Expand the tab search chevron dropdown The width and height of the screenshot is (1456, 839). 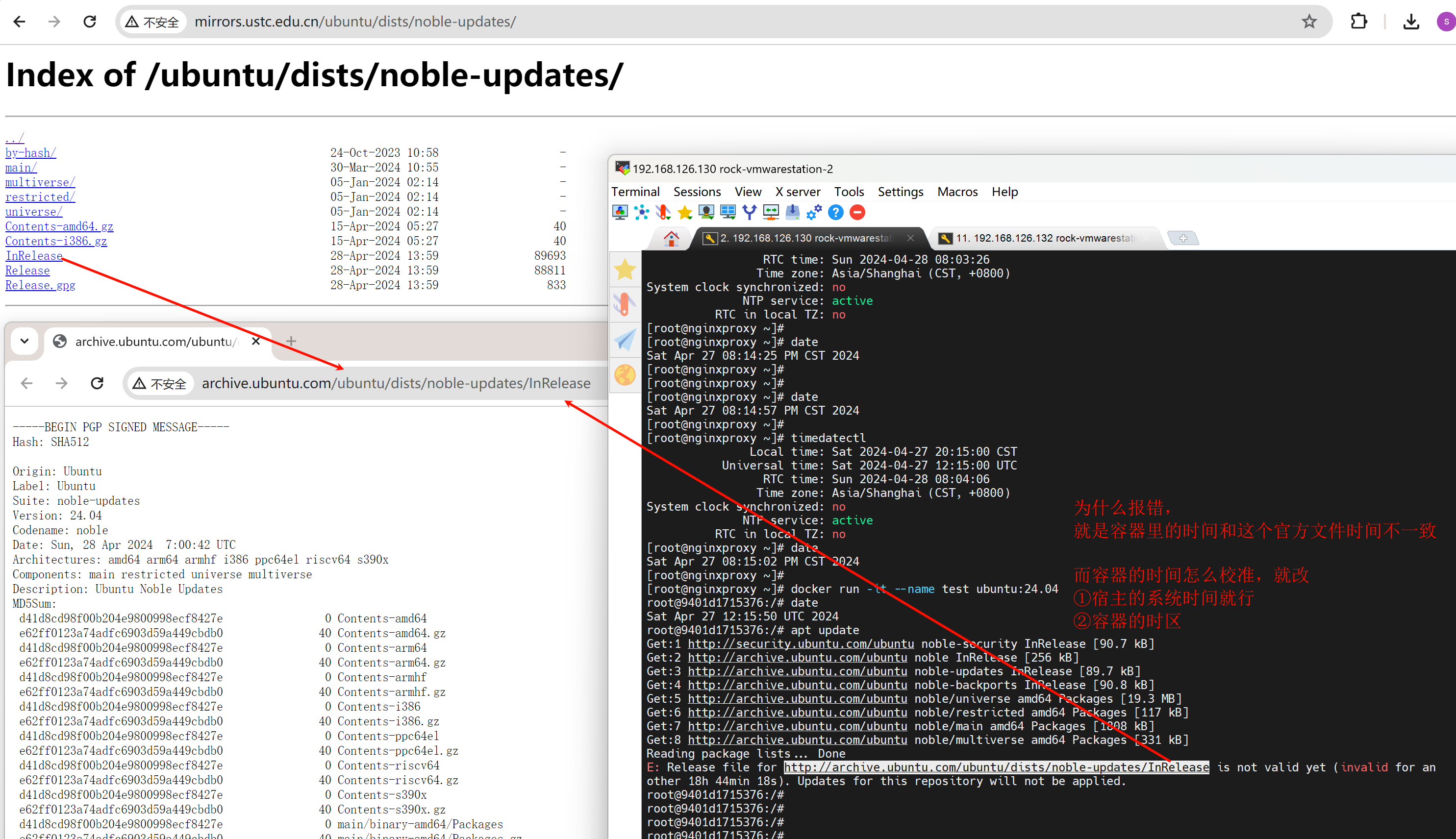pyautogui.click(x=25, y=341)
